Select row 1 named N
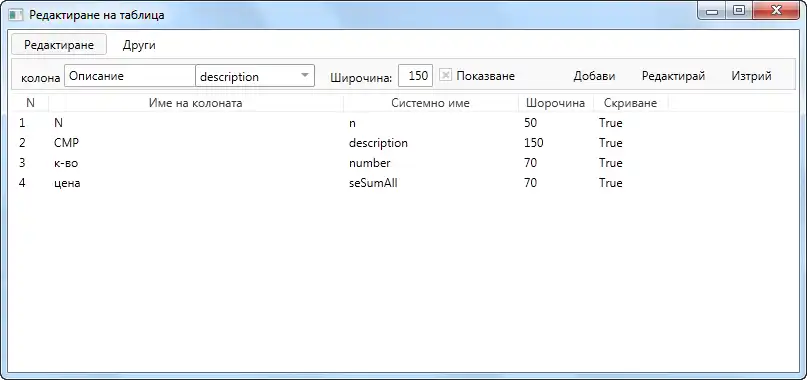Image resolution: width=807 pixels, height=380 pixels. point(403,123)
